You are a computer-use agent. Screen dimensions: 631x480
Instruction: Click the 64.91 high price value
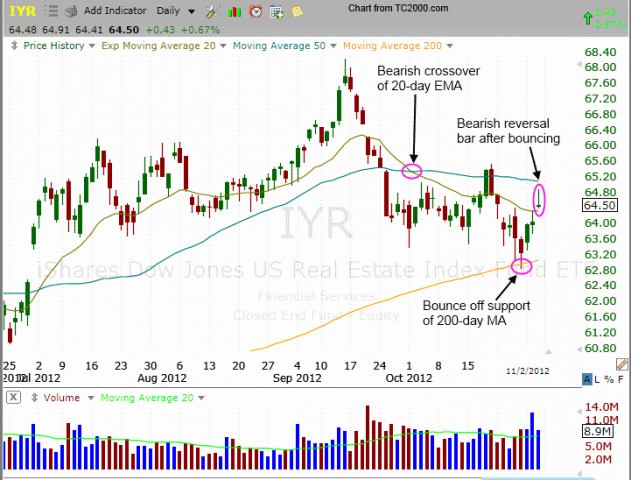(56, 30)
